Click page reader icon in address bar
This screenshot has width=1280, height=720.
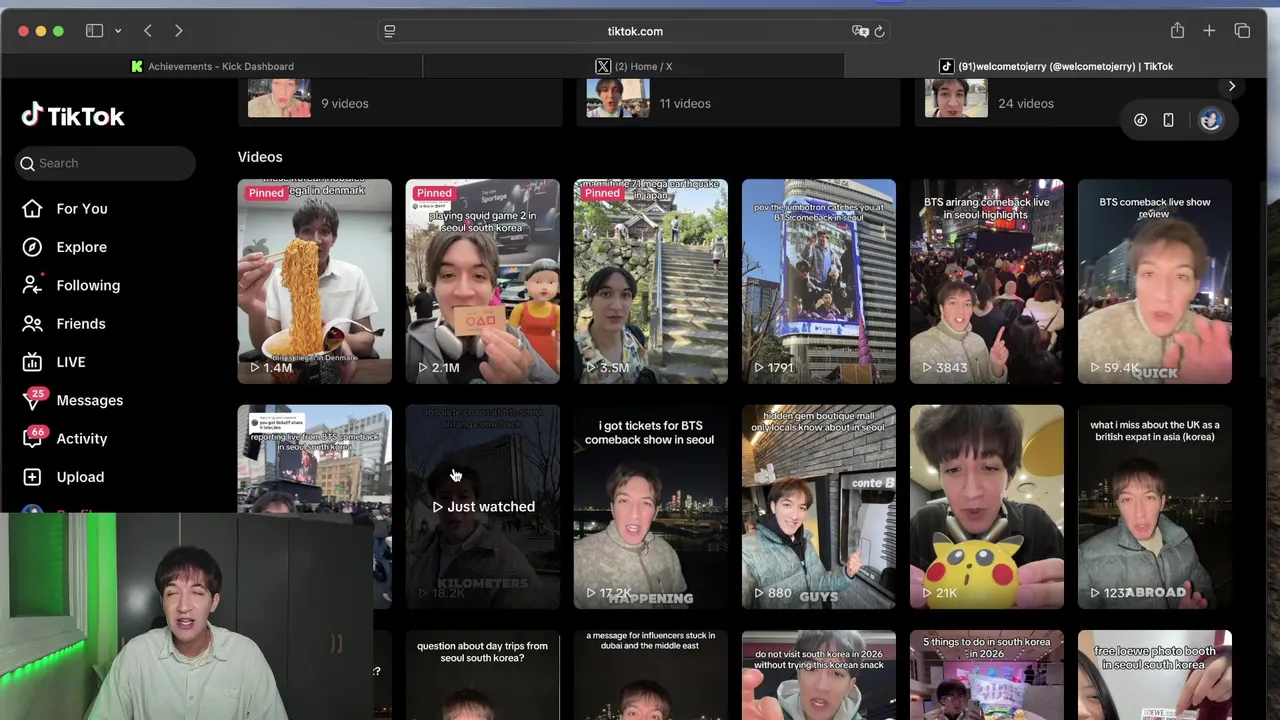390,31
